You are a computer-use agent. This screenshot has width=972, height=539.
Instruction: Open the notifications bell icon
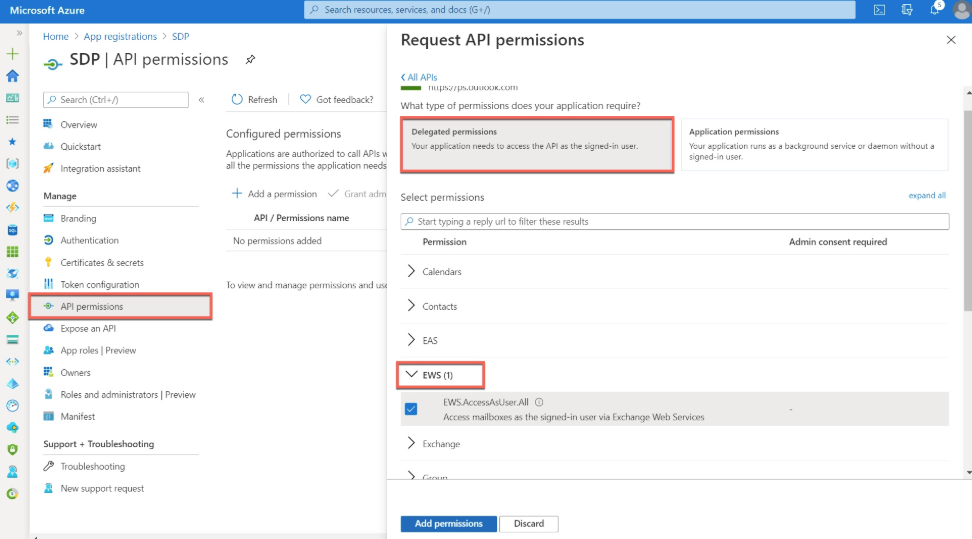click(x=935, y=10)
